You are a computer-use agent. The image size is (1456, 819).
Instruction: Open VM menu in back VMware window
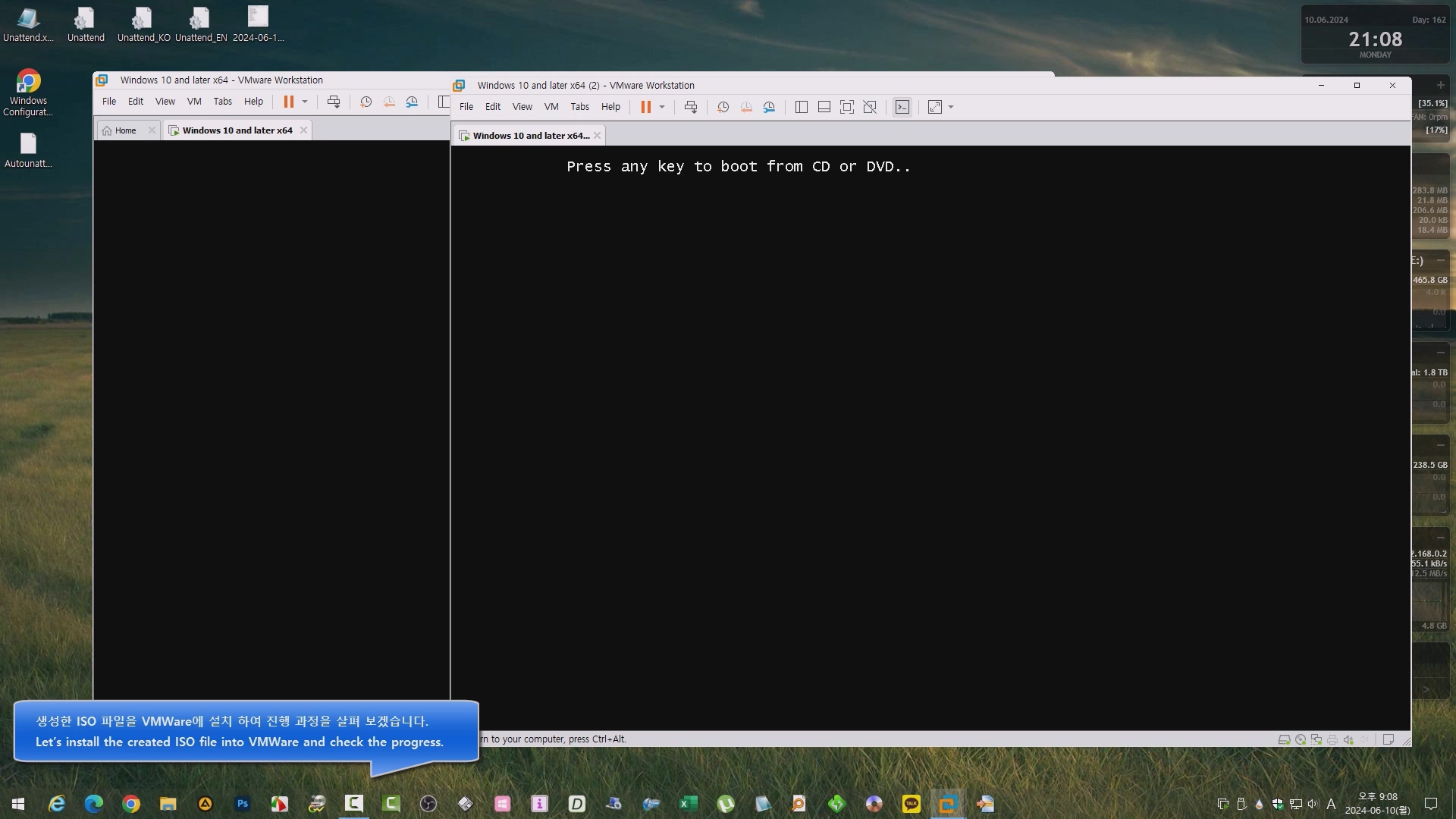tap(194, 102)
